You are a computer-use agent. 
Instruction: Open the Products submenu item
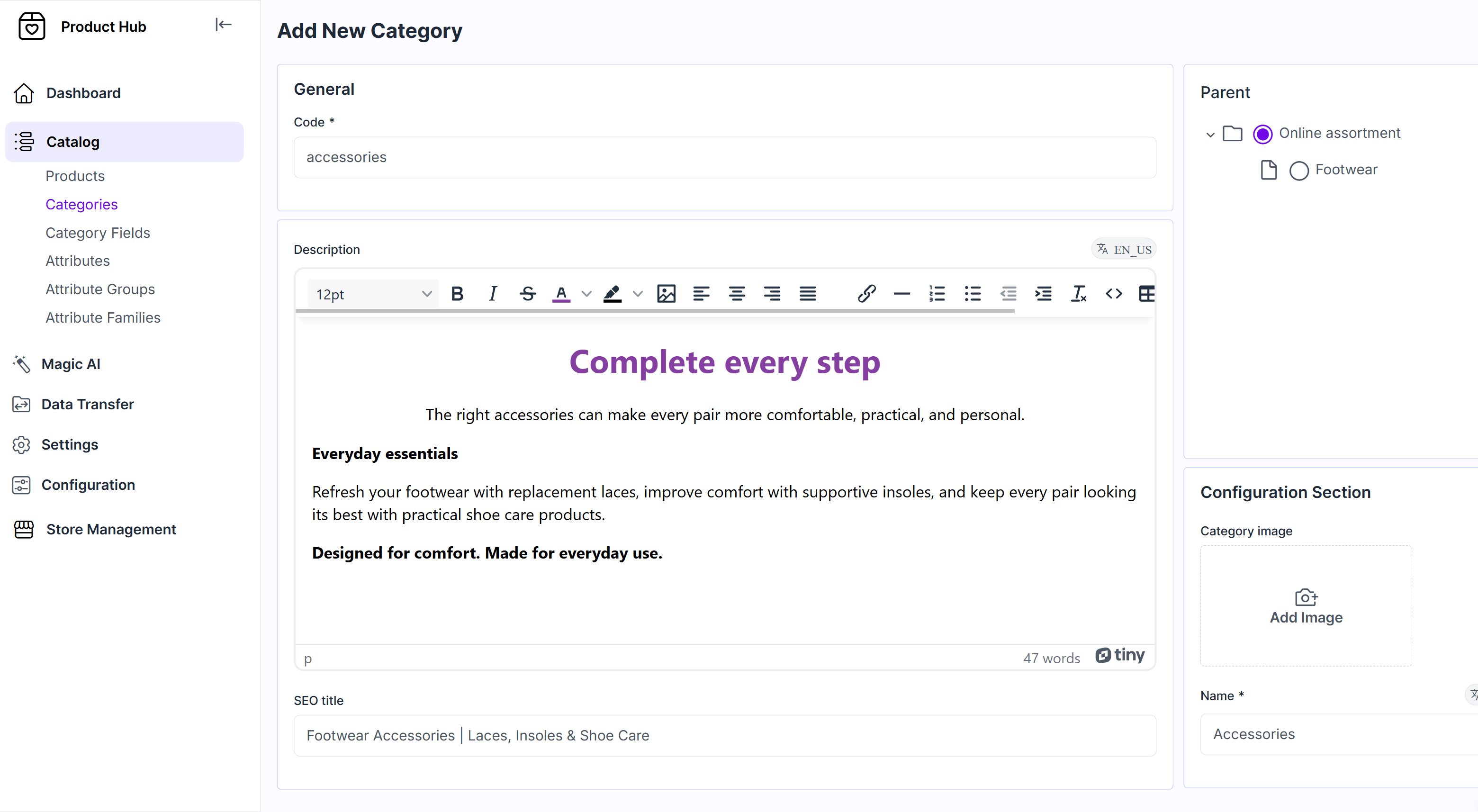[75, 176]
